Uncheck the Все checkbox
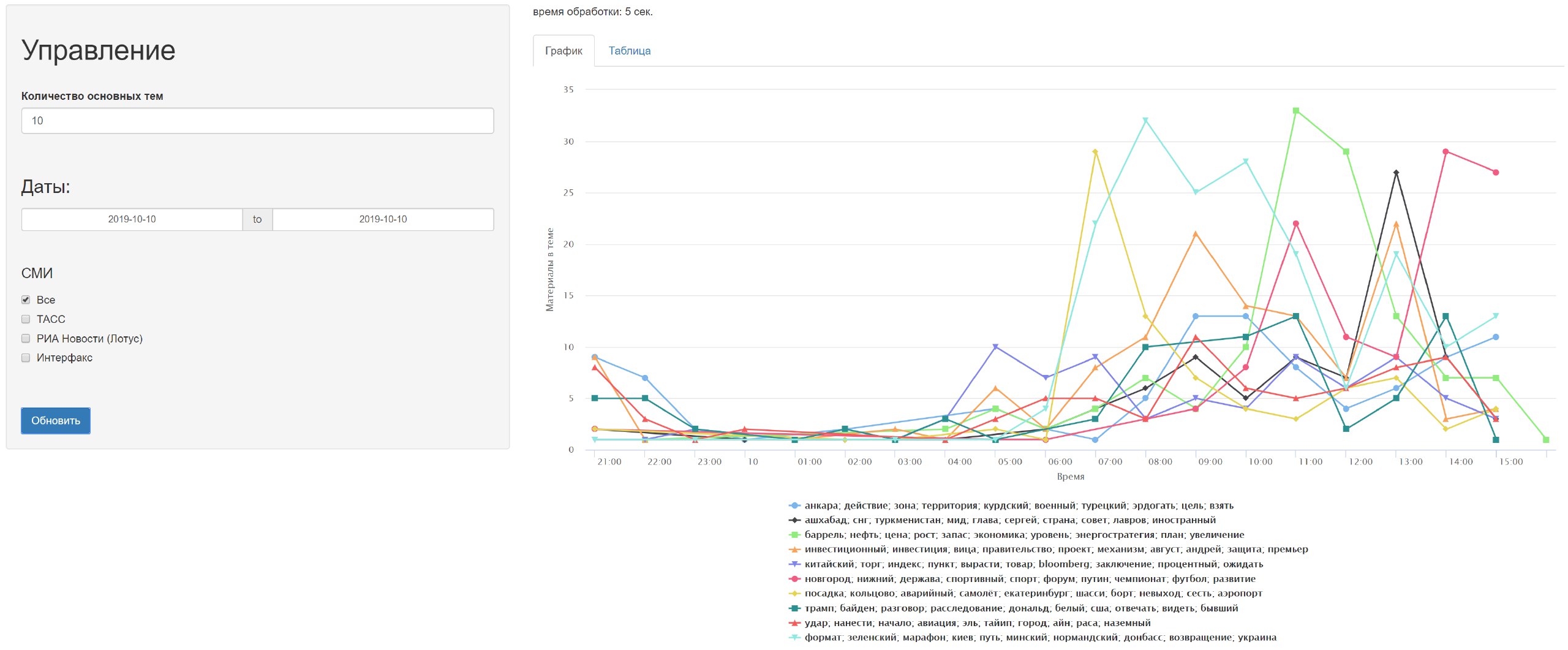The height and width of the screenshot is (650, 1568). click(x=26, y=300)
